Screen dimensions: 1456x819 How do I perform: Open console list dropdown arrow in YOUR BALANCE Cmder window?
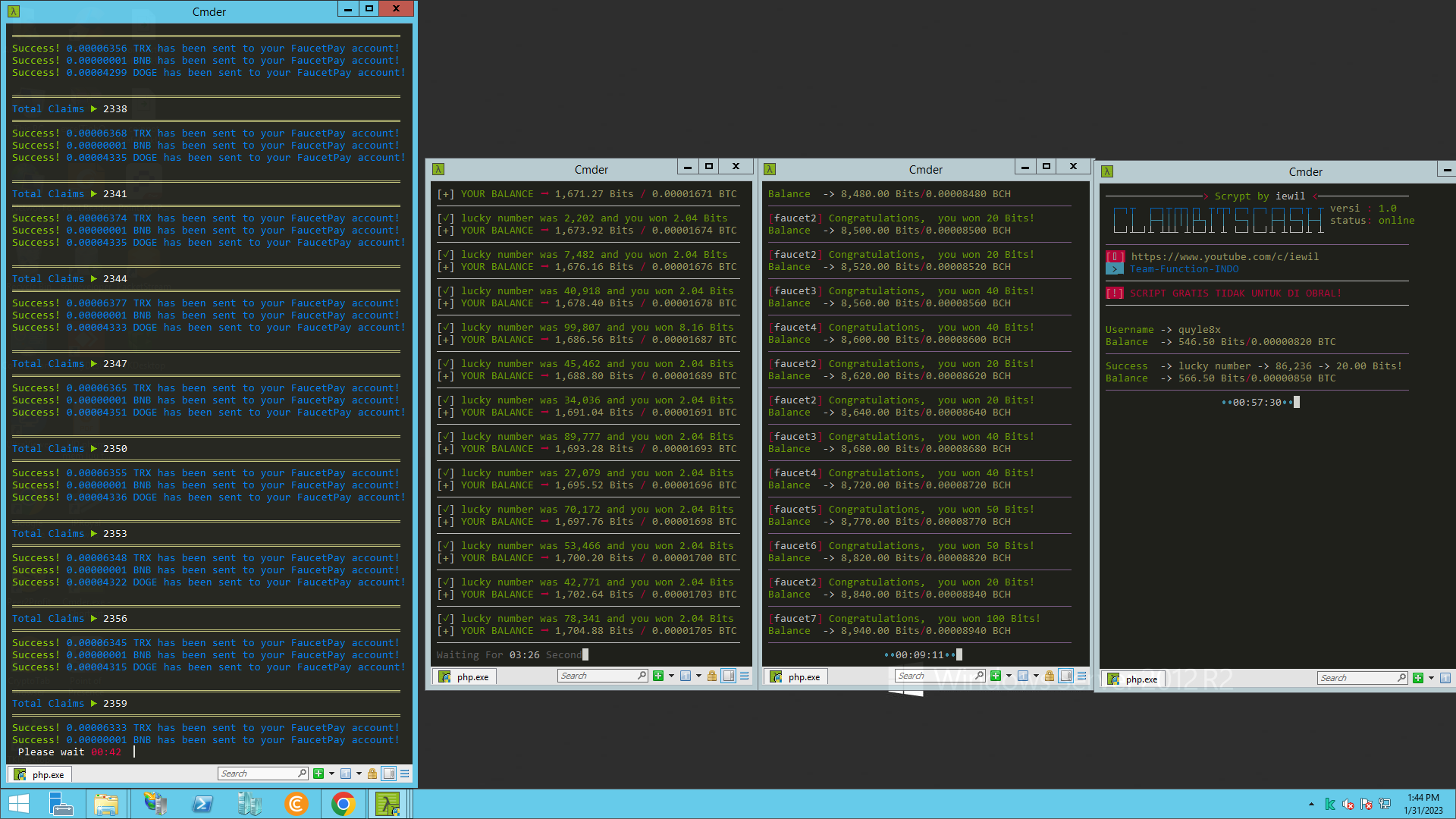[x=698, y=676]
